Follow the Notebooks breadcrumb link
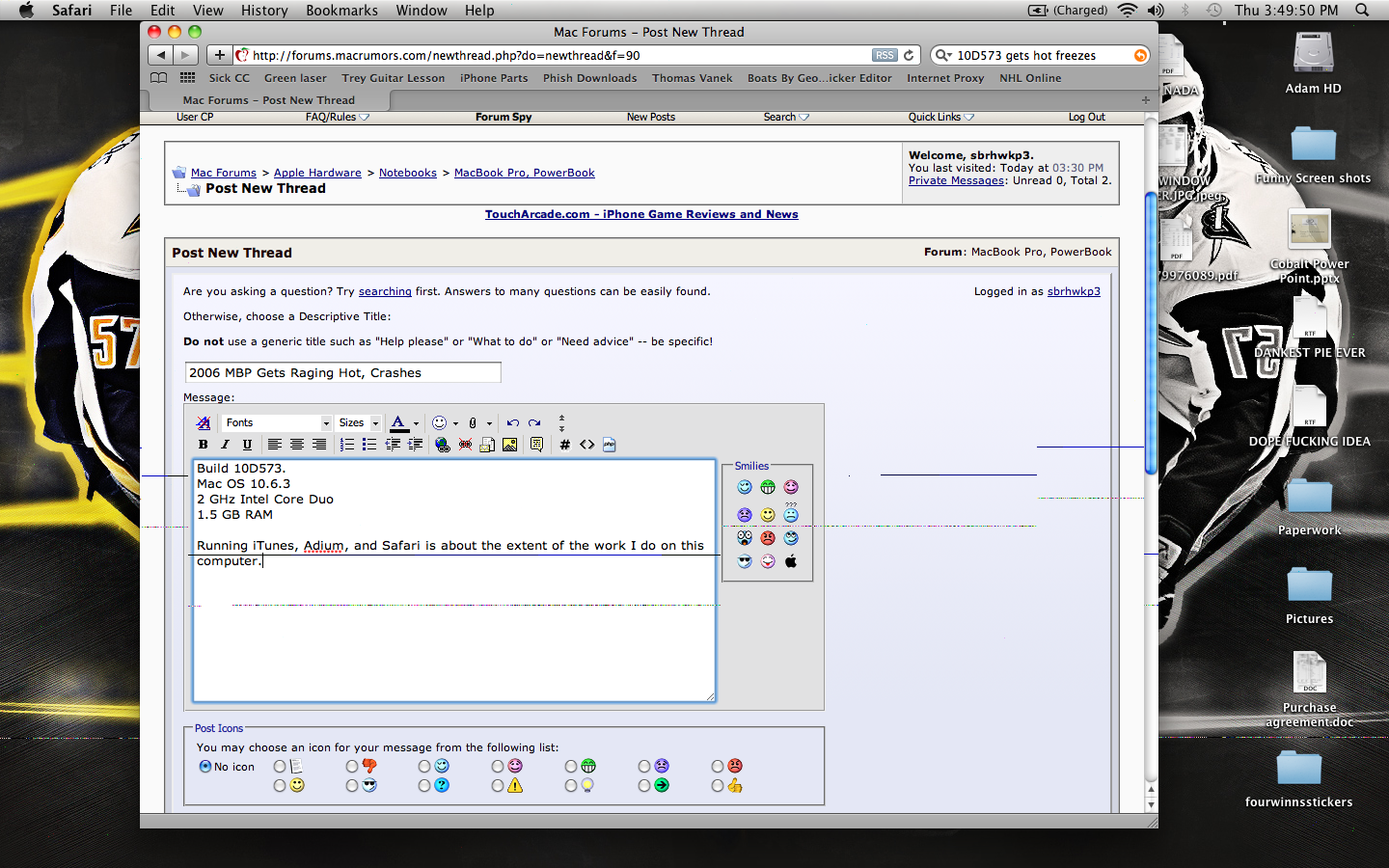1389x868 pixels. pos(408,174)
